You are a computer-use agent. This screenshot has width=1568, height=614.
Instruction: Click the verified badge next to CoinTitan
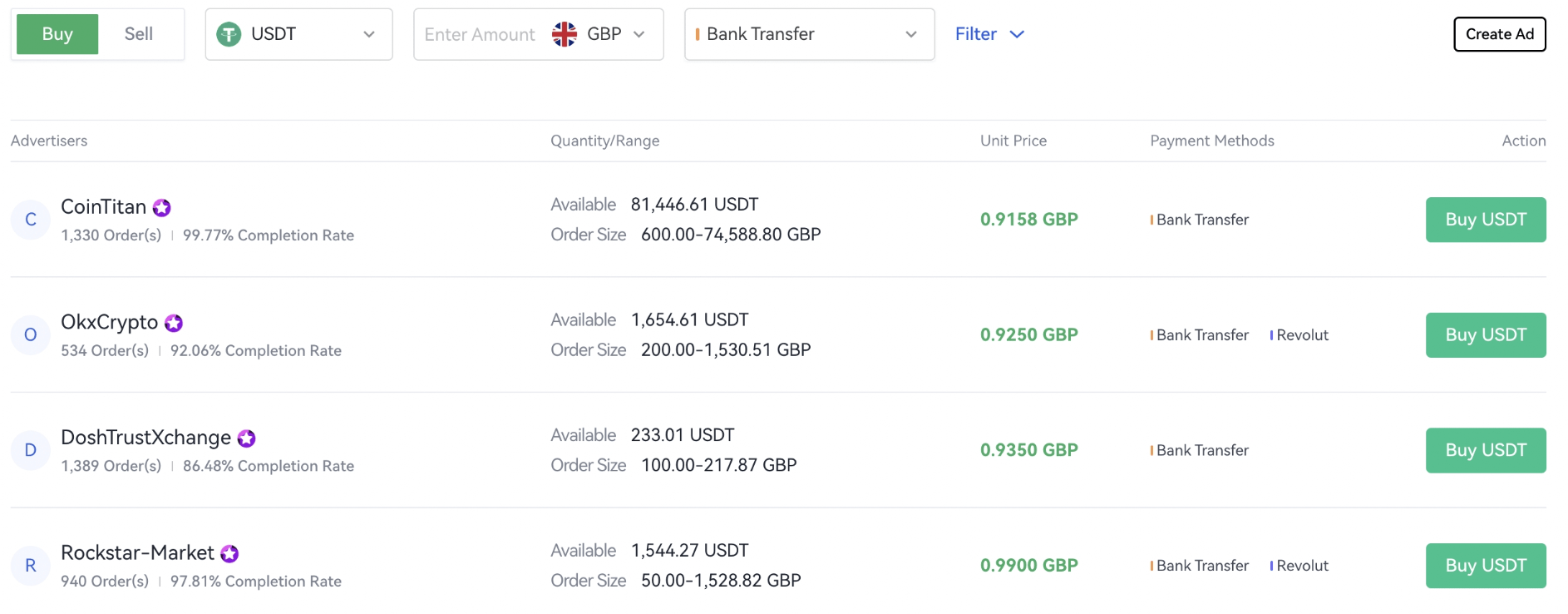pyautogui.click(x=161, y=207)
